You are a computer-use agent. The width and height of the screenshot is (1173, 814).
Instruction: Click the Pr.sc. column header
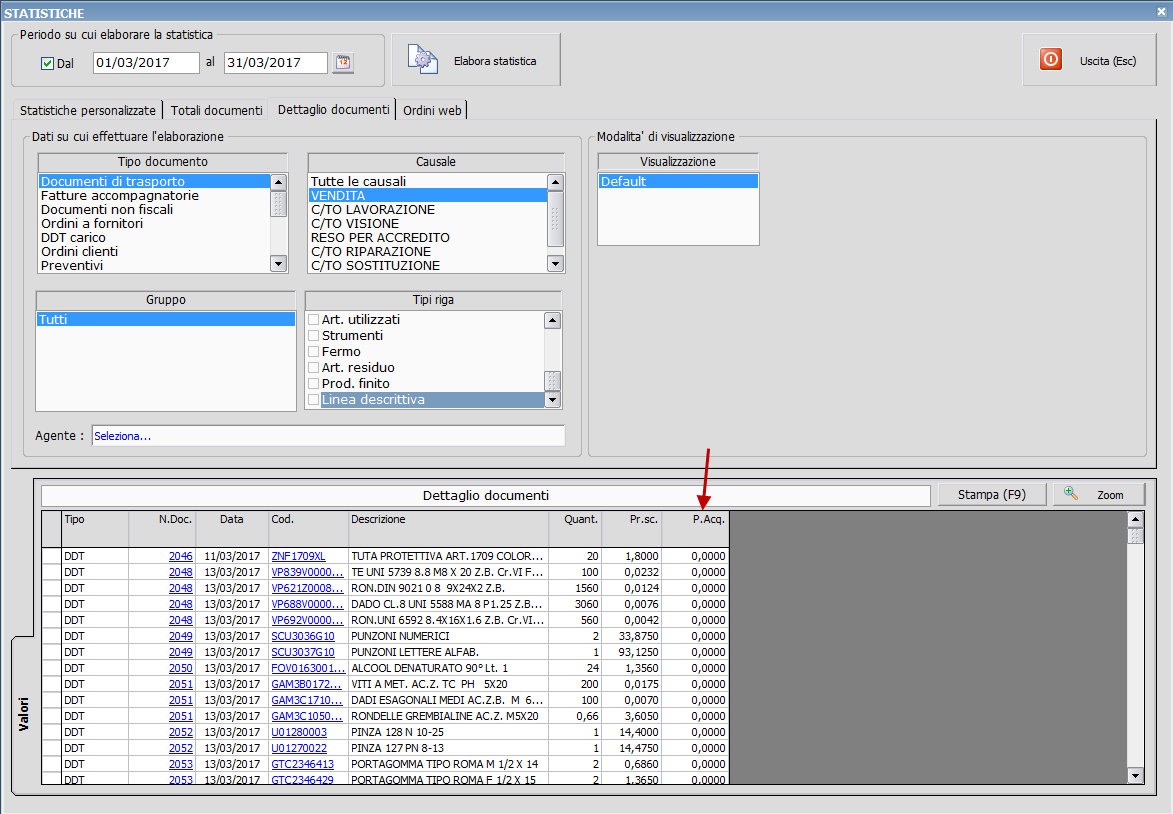pos(632,528)
